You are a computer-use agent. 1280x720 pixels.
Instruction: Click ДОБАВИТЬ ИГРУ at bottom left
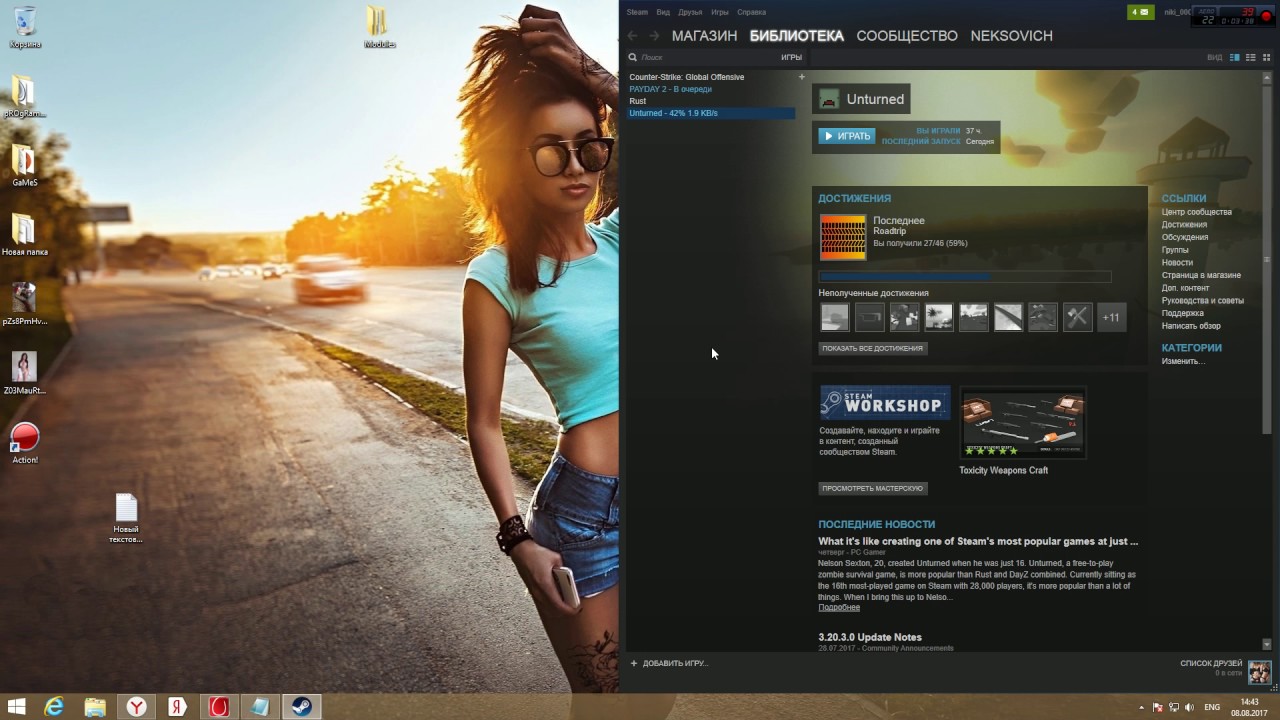coord(669,663)
